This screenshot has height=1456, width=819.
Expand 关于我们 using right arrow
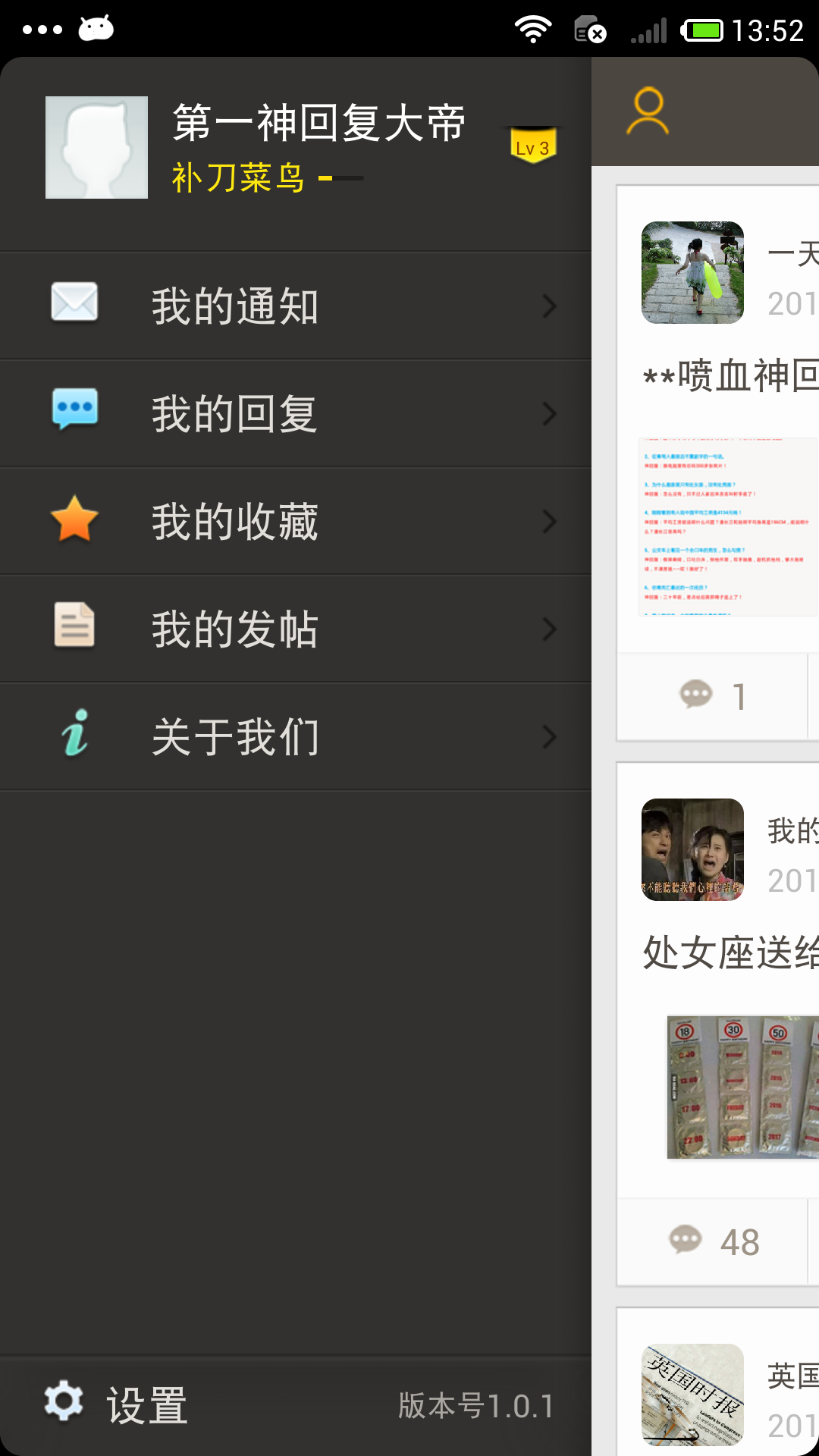click(x=550, y=737)
